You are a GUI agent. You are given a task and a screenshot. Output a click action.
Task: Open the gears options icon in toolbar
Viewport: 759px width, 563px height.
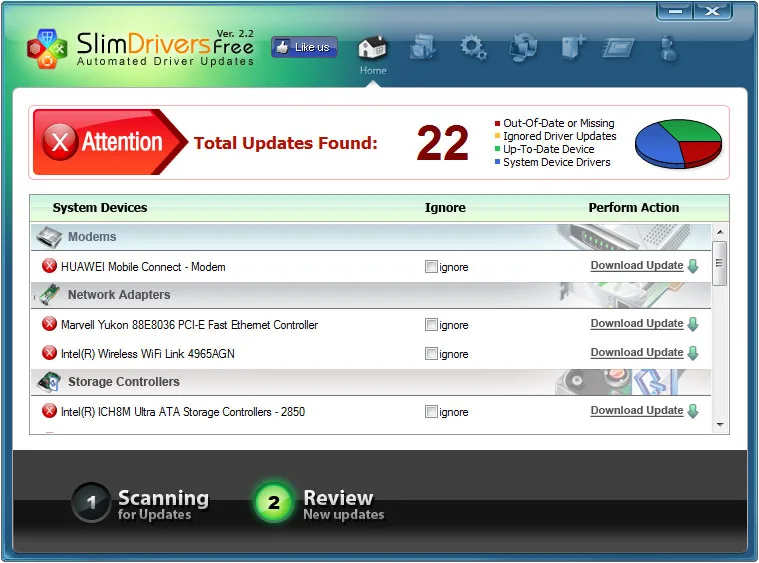473,48
